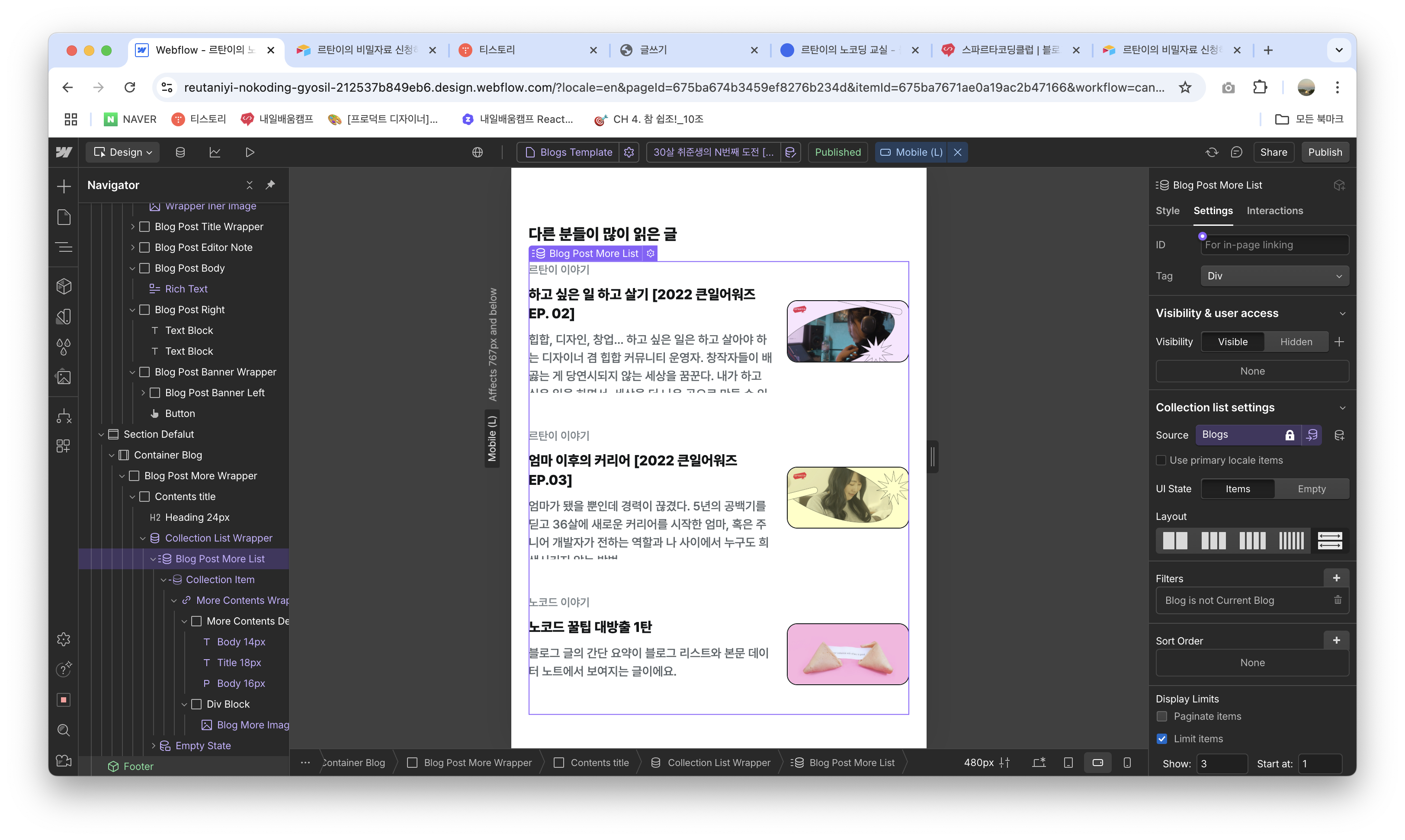This screenshot has height=840, width=1405.
Task: Open the Variables droplets icon
Action: click(64, 346)
